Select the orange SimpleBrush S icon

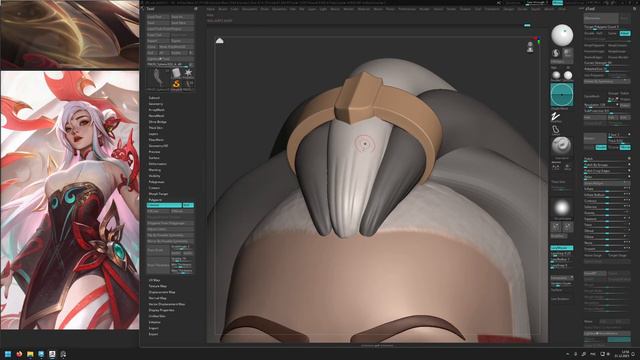176,84
